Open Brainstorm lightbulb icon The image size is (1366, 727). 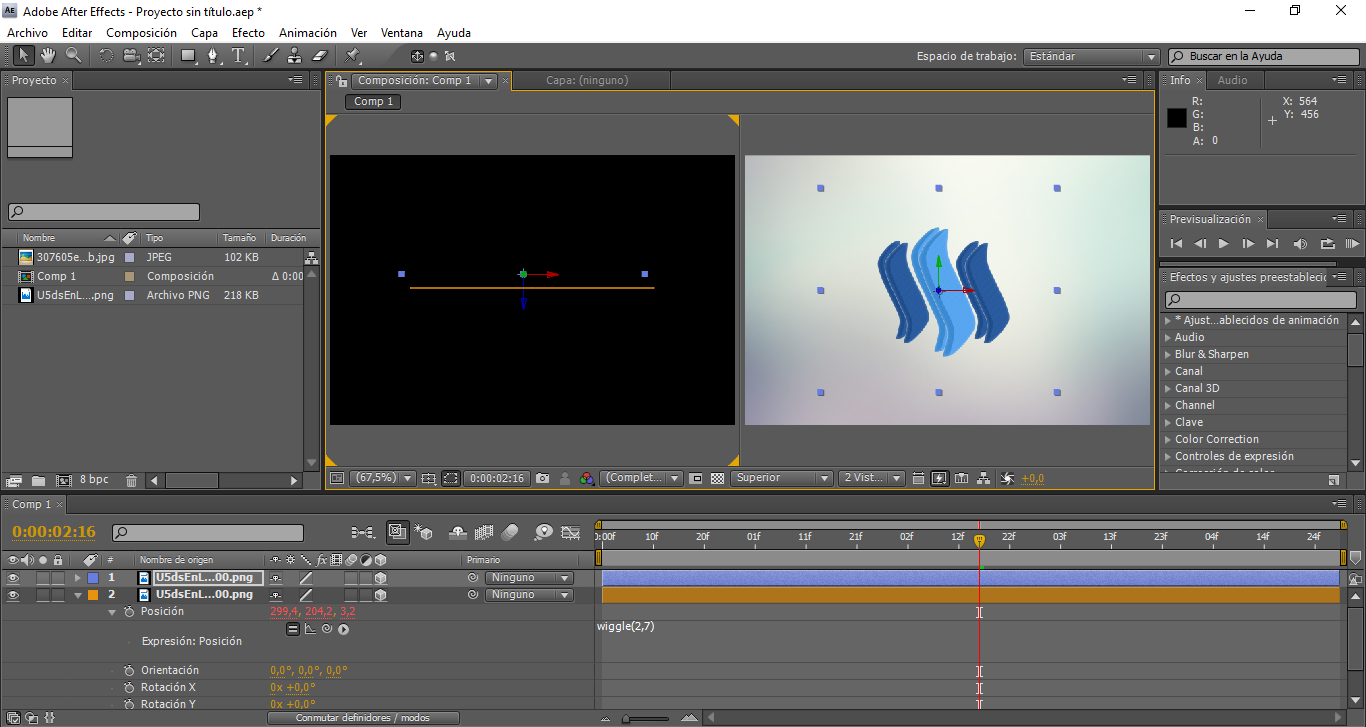tap(544, 532)
